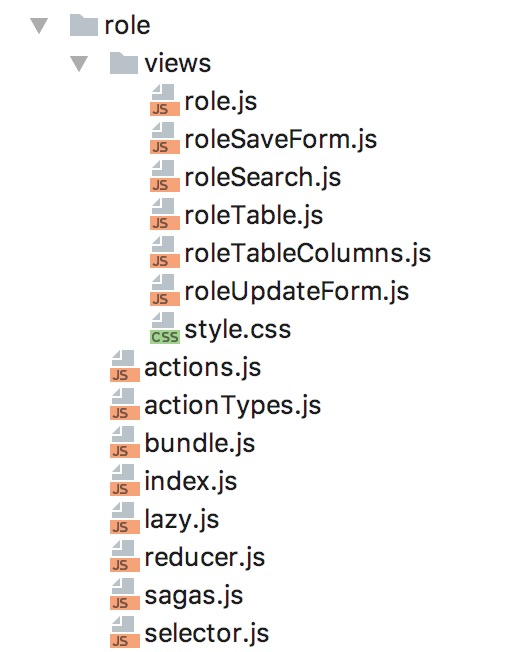Select the roleTable.js file name
This screenshot has height=652, width=518.
pos(254,216)
